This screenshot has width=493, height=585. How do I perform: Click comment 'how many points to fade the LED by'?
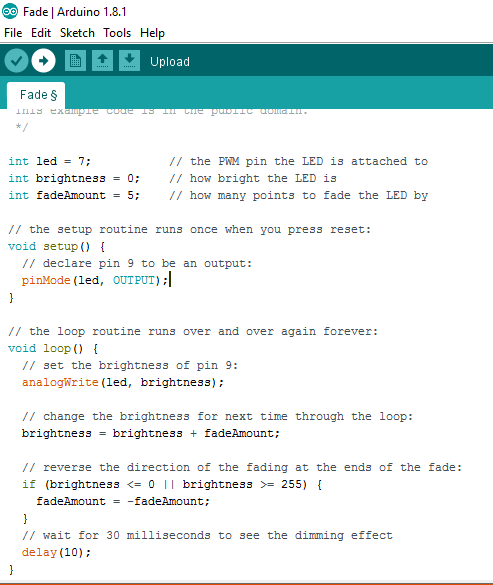point(299,195)
